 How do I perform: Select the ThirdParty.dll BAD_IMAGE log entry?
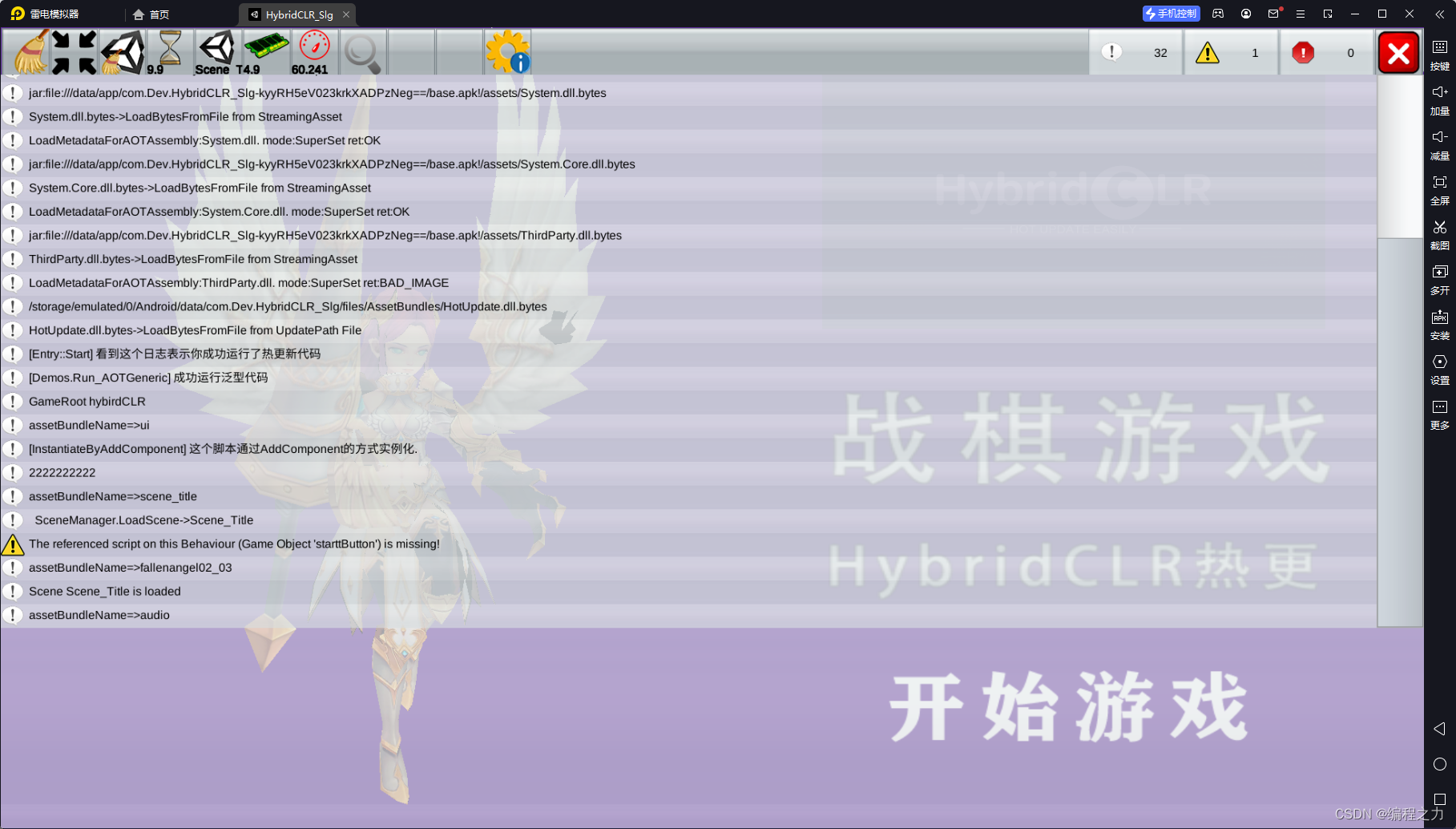(x=688, y=283)
